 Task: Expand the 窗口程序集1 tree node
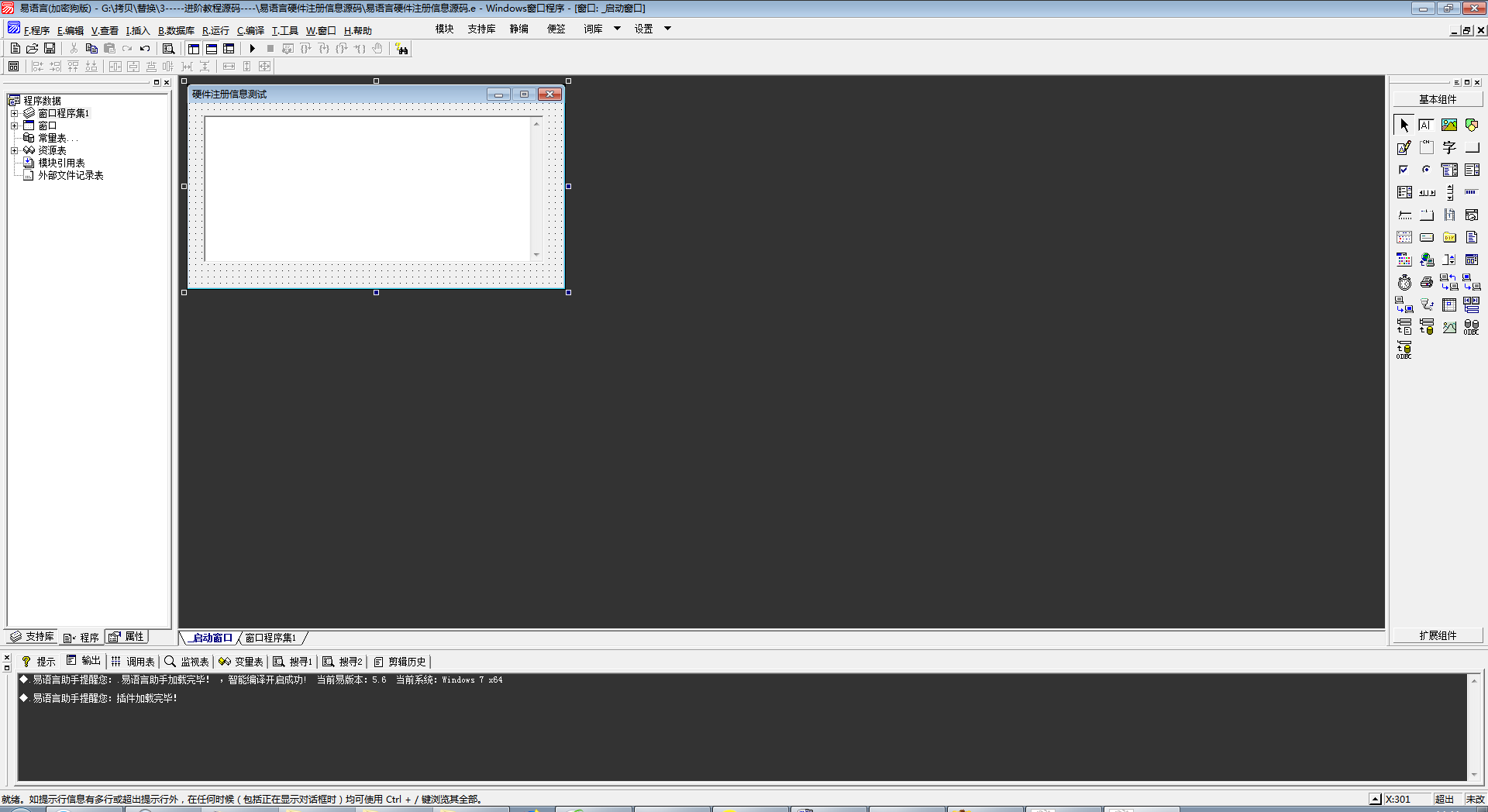[14, 113]
